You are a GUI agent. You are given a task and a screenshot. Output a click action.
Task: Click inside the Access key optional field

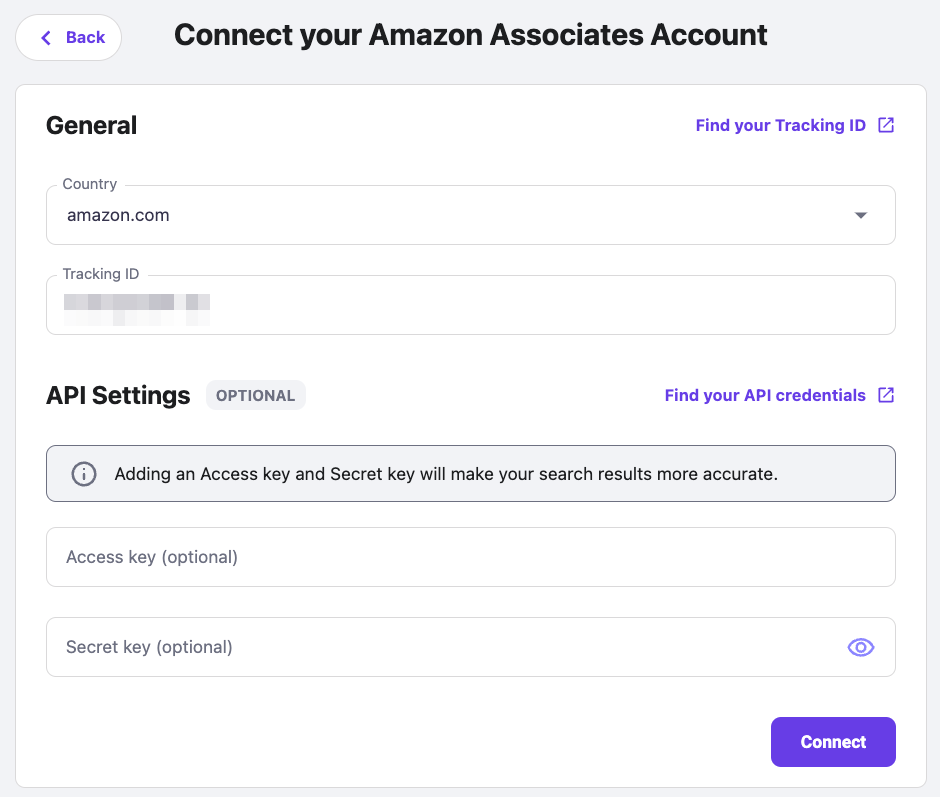(x=470, y=557)
